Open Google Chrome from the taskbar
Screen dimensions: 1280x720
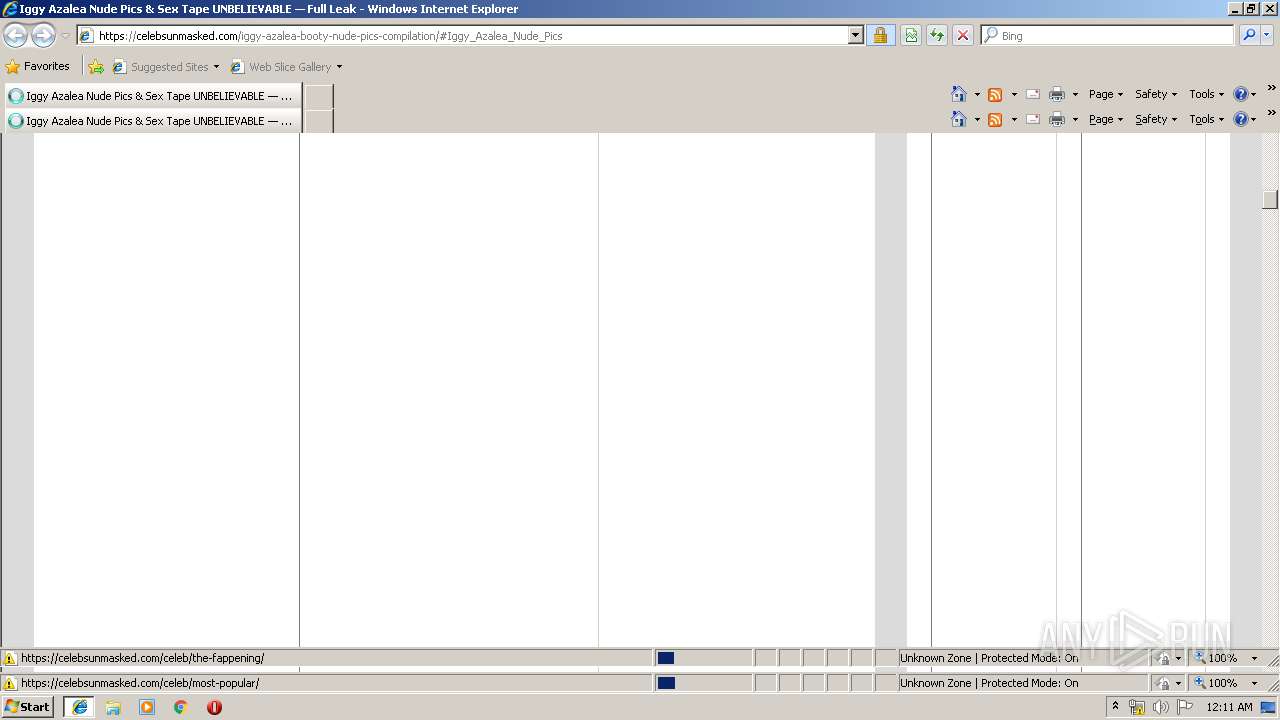[180, 707]
